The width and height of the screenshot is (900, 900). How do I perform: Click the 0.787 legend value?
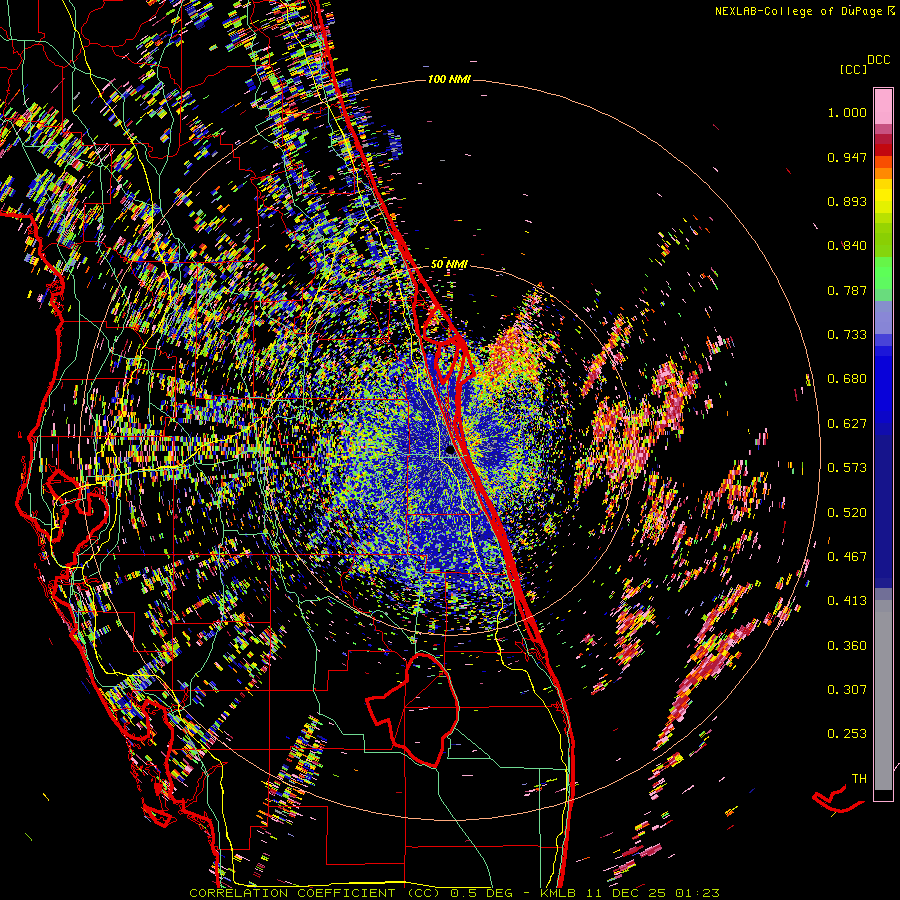pyautogui.click(x=847, y=290)
